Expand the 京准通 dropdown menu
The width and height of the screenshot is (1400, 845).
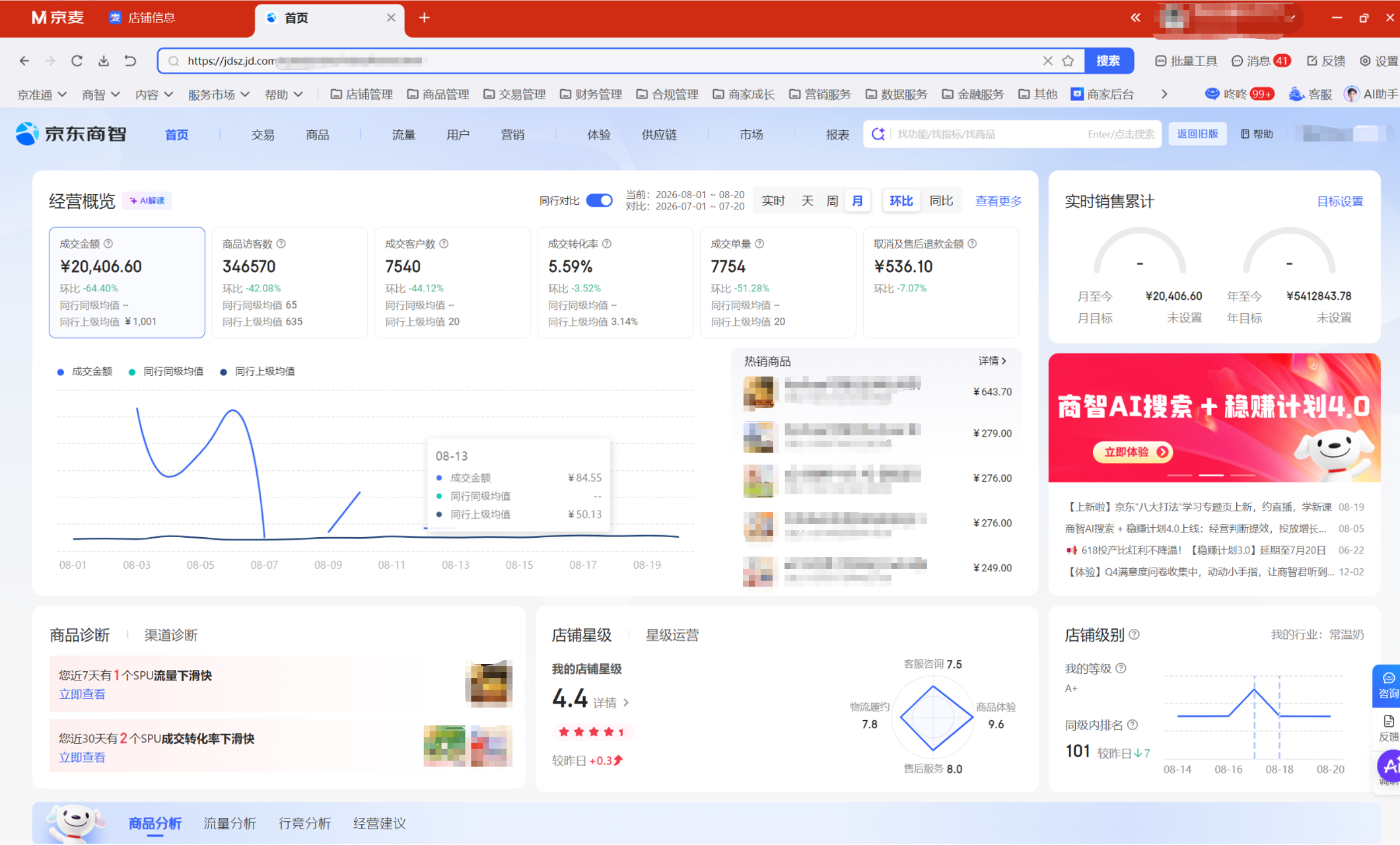pyautogui.click(x=42, y=94)
